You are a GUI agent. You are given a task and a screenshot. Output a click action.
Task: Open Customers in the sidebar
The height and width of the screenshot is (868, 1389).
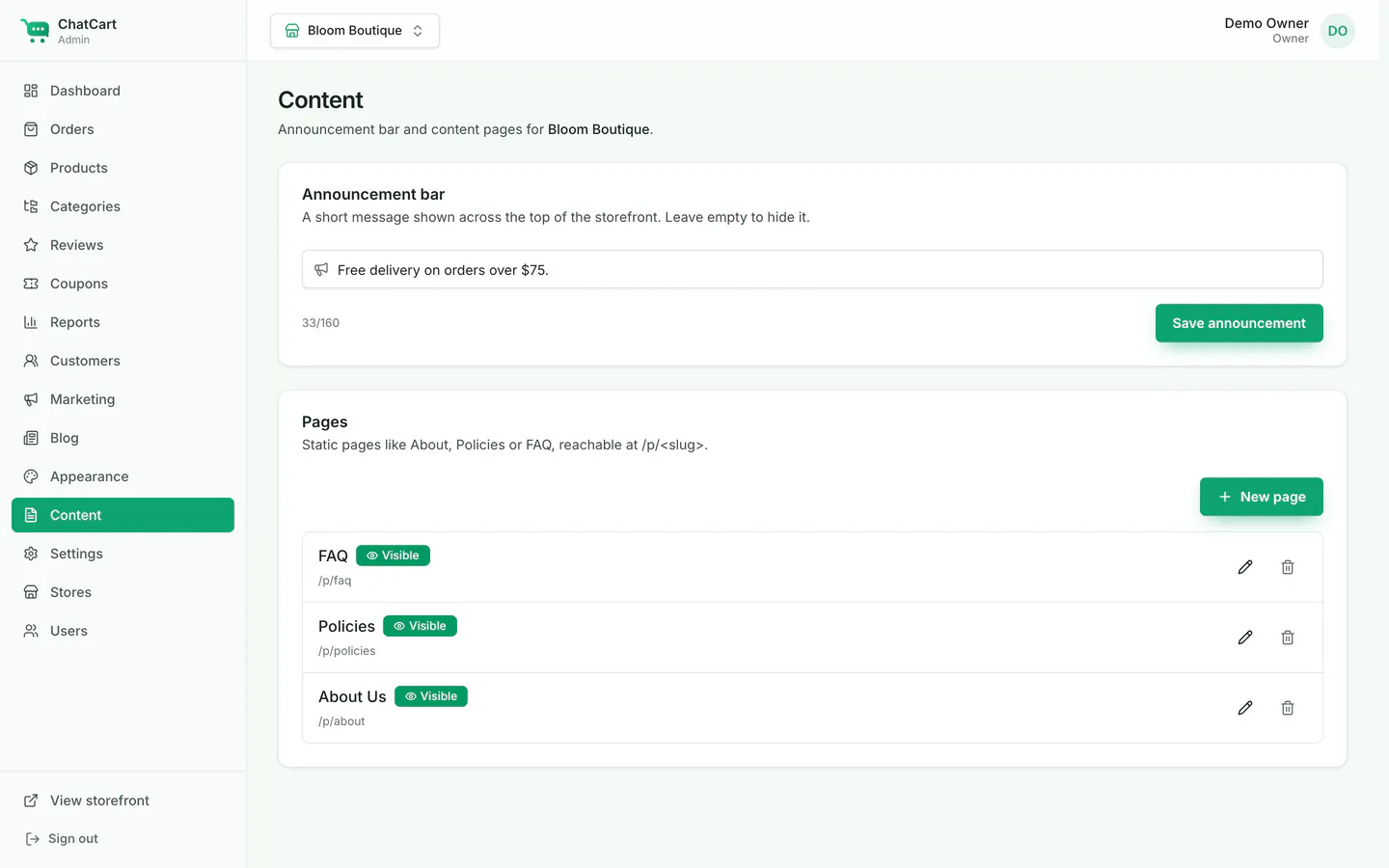click(123, 361)
